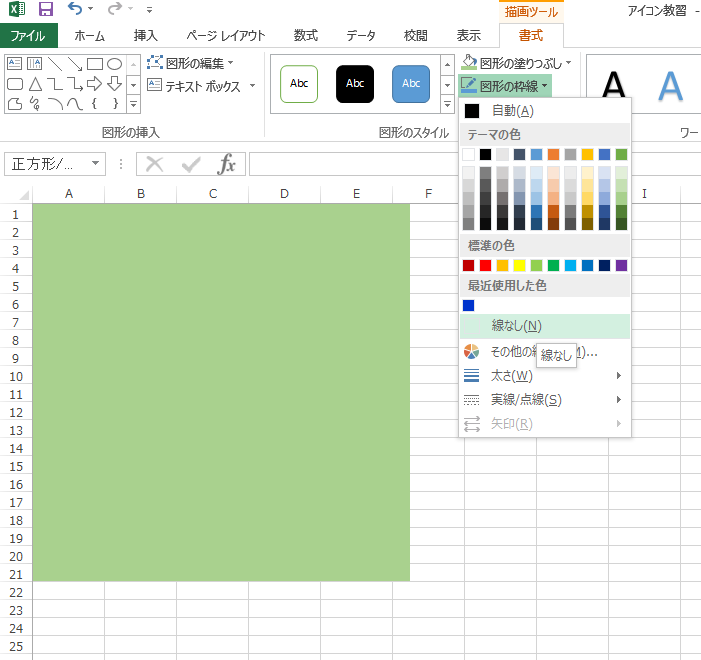Image resolution: width=701 pixels, height=660 pixels.
Task: Select the right block arrow shape
Action: 94,84
